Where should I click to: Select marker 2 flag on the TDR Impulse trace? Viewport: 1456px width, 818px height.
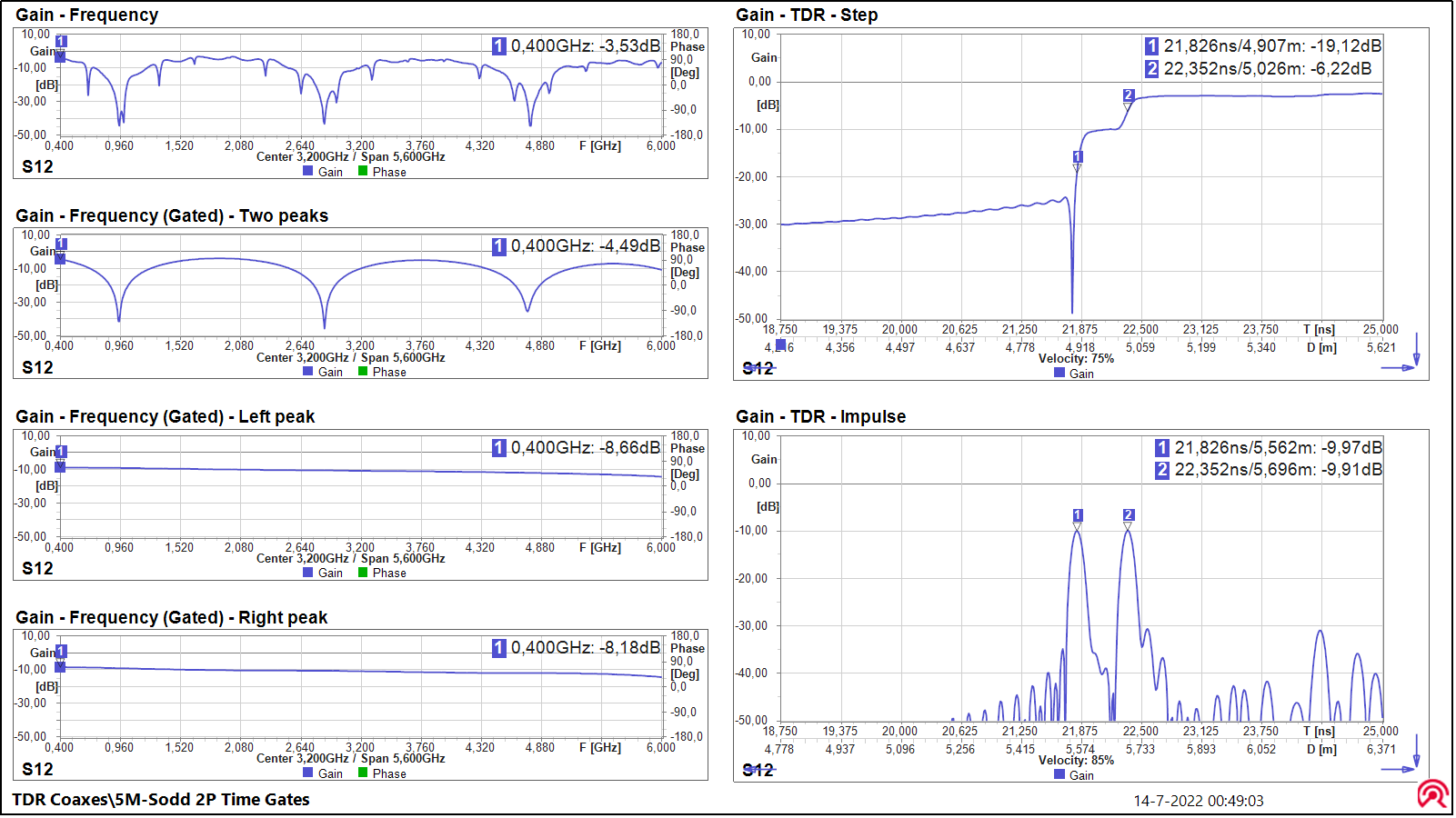tap(1128, 515)
